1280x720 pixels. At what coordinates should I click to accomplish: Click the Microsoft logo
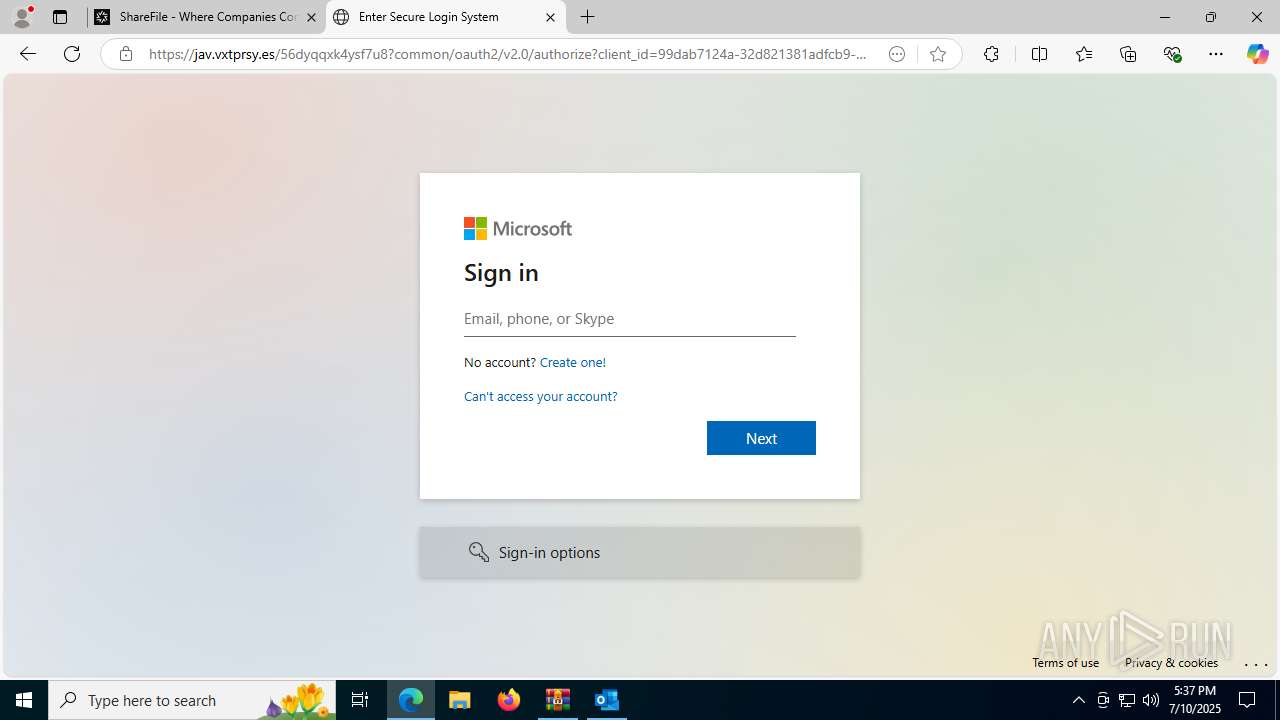[x=518, y=229]
